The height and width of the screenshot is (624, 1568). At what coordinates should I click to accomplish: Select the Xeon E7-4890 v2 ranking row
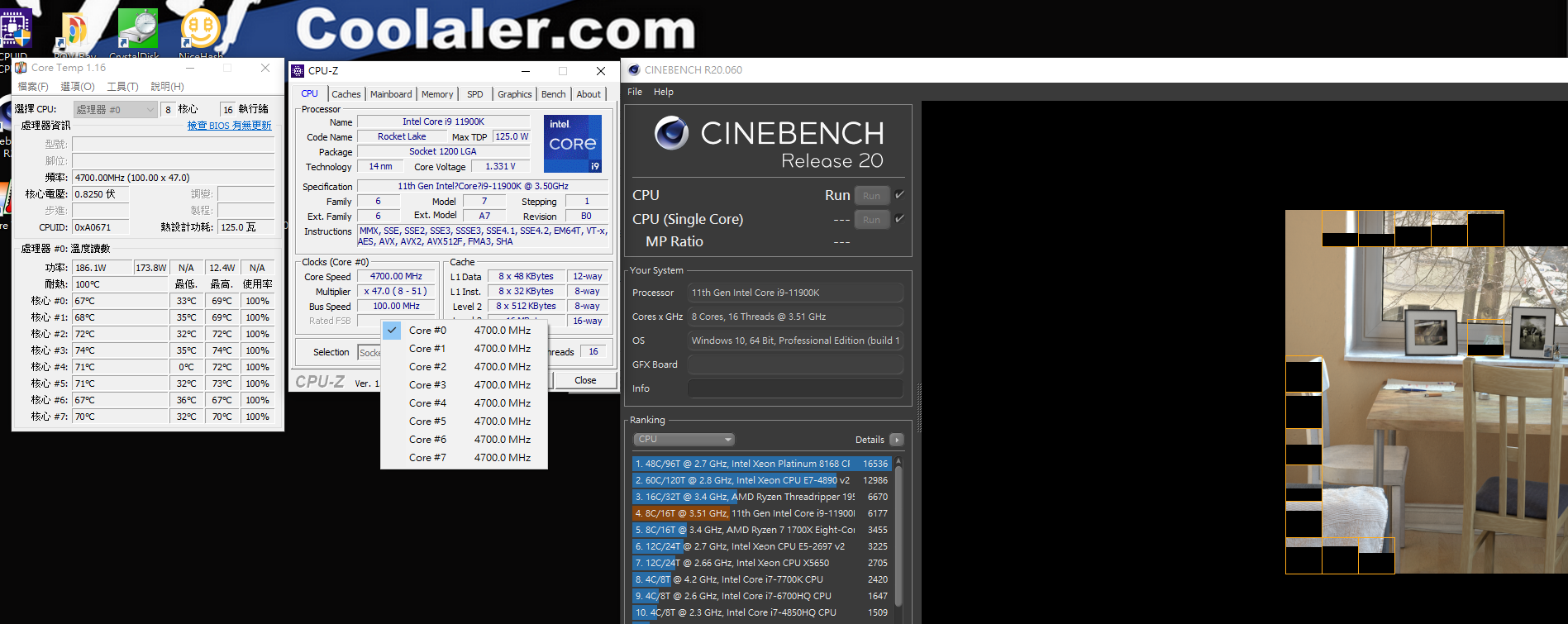click(x=761, y=480)
